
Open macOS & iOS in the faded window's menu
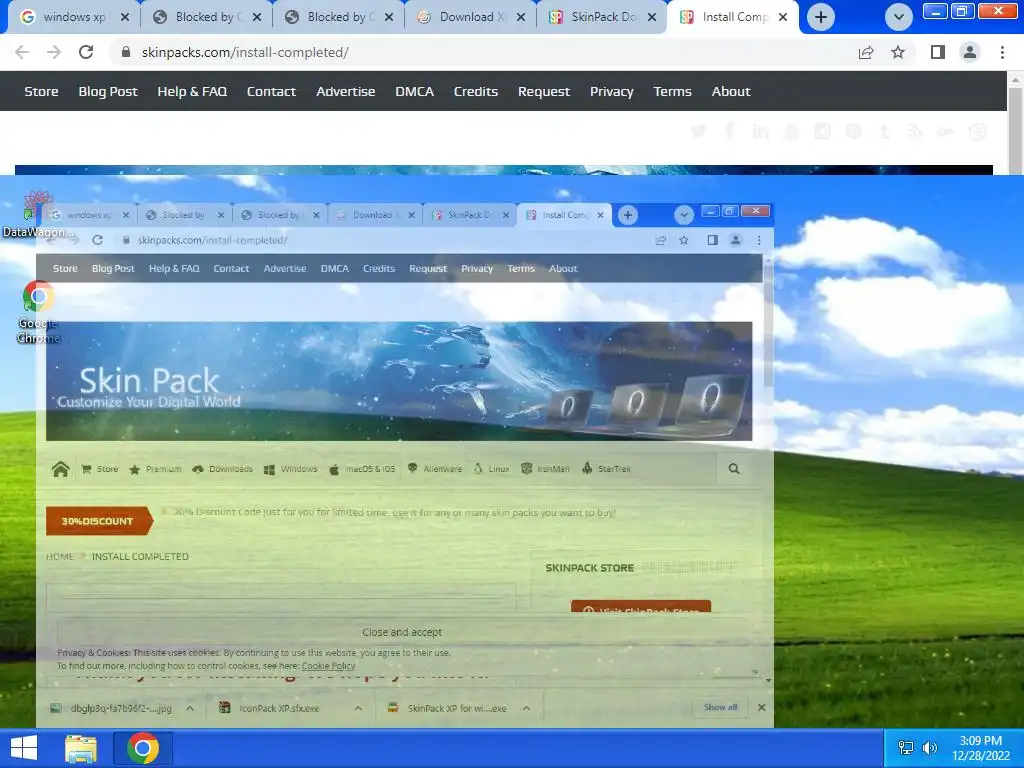click(362, 469)
